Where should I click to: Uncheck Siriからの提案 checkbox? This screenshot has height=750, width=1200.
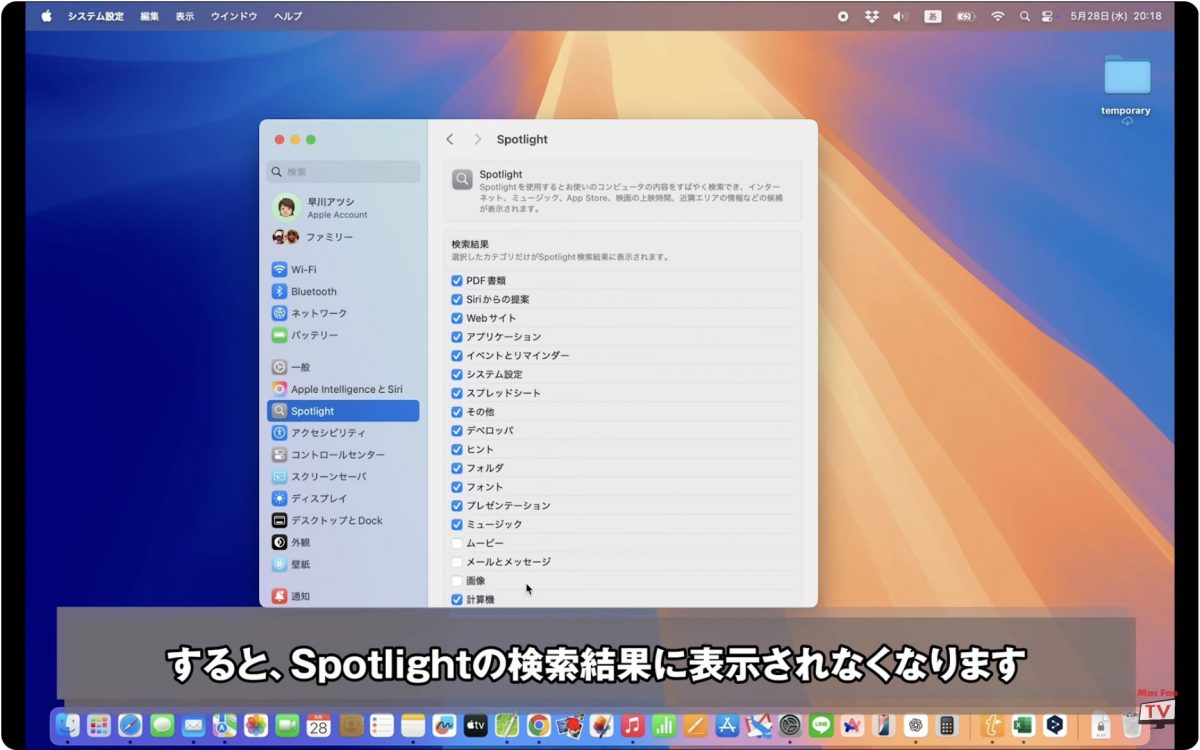457,300
